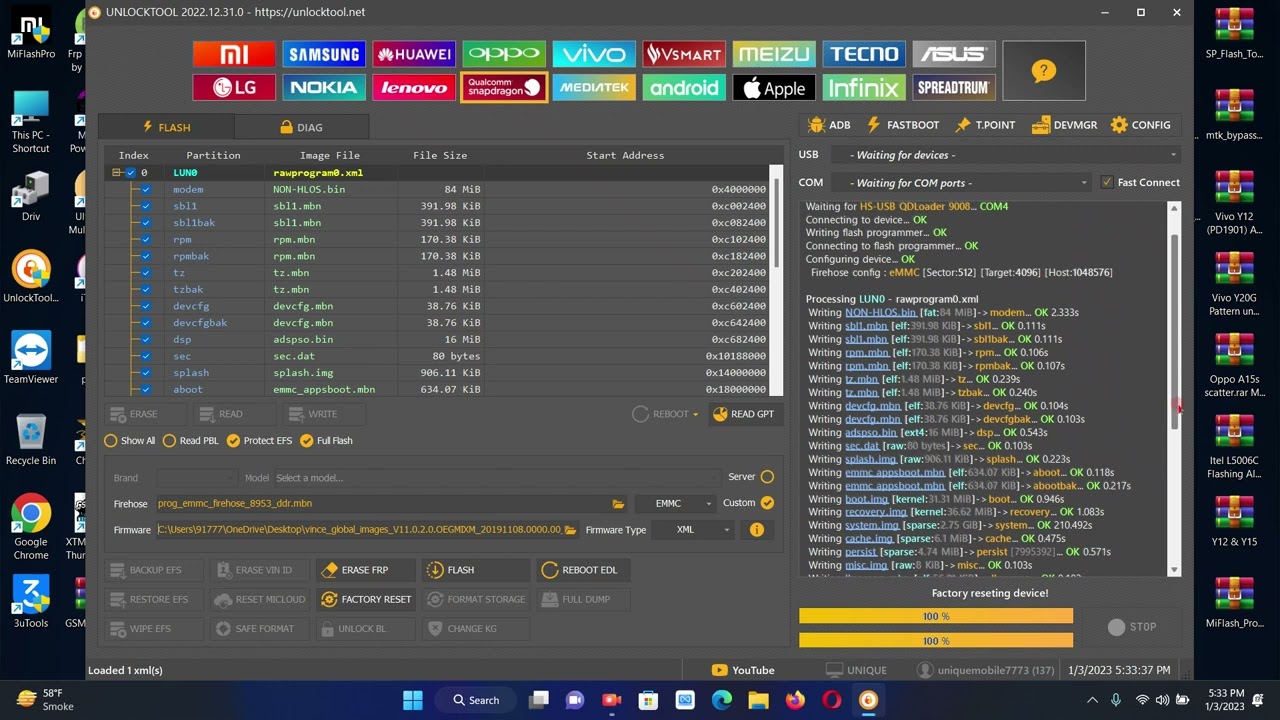Open the Model selection dropdown

coord(496,478)
